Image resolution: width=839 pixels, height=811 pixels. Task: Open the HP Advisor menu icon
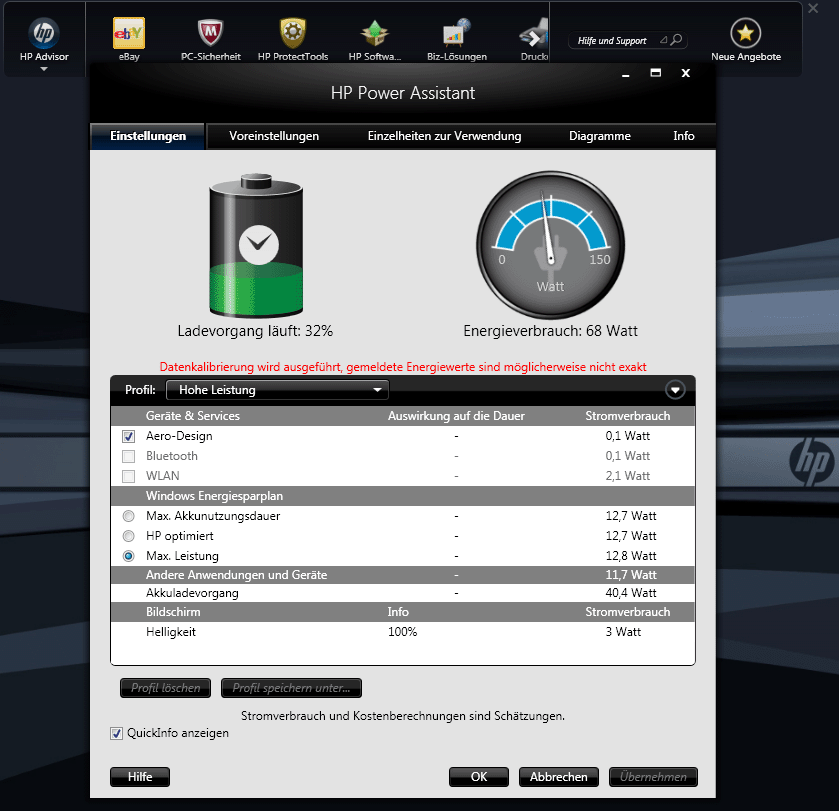pos(44,33)
